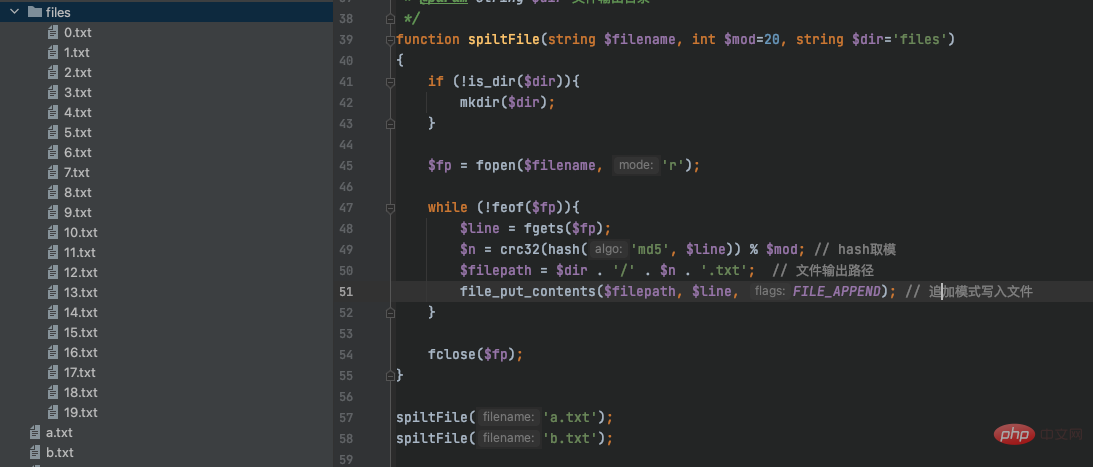Select 8.txt in the project tree
Screen dimensions: 1093x467
click(x=77, y=192)
